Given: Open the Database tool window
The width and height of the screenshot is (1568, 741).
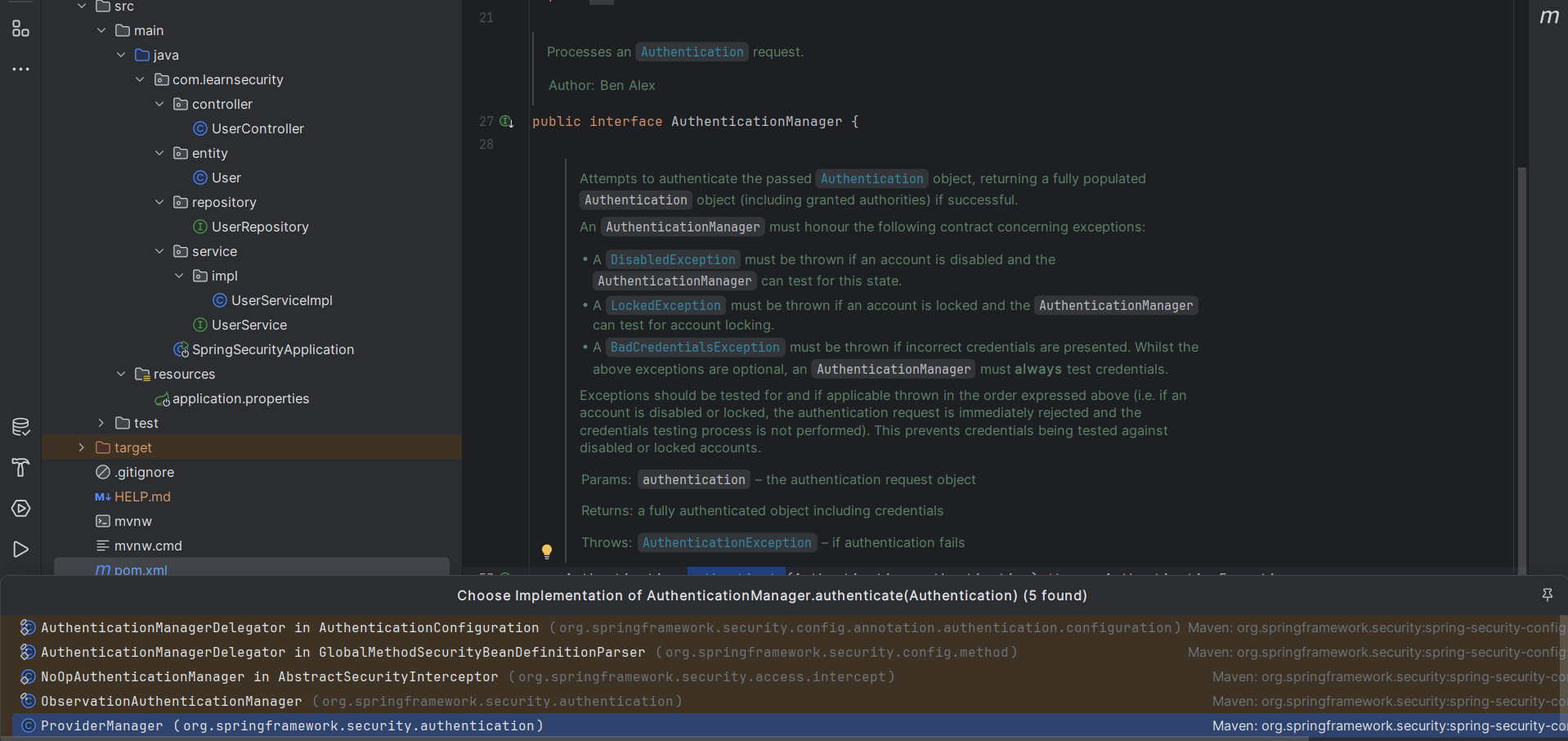Looking at the screenshot, I should [x=20, y=426].
